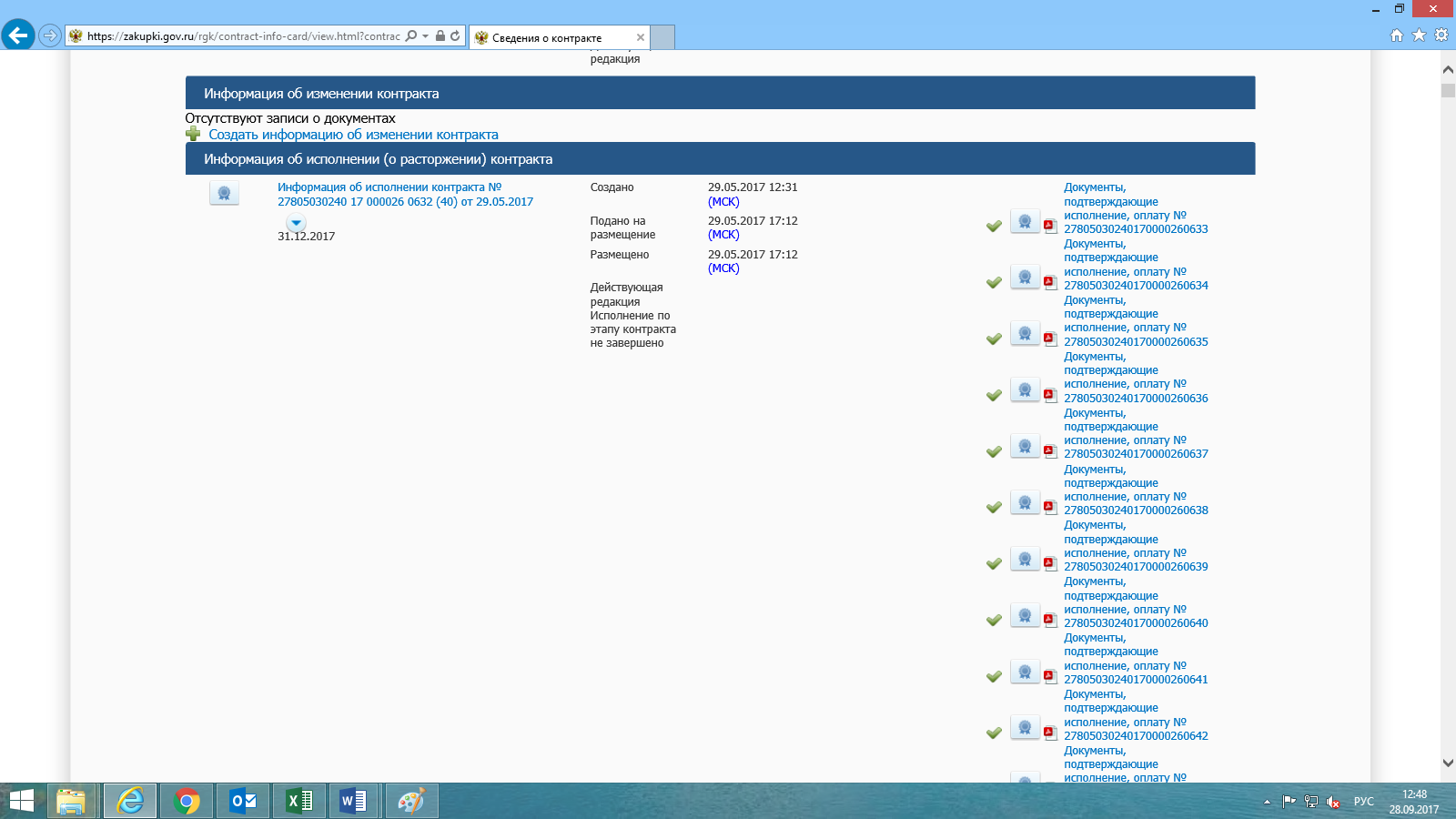Click the 'Отсутствуют записи о документах' text
The height and width of the screenshot is (819, 1456).
coord(290,118)
